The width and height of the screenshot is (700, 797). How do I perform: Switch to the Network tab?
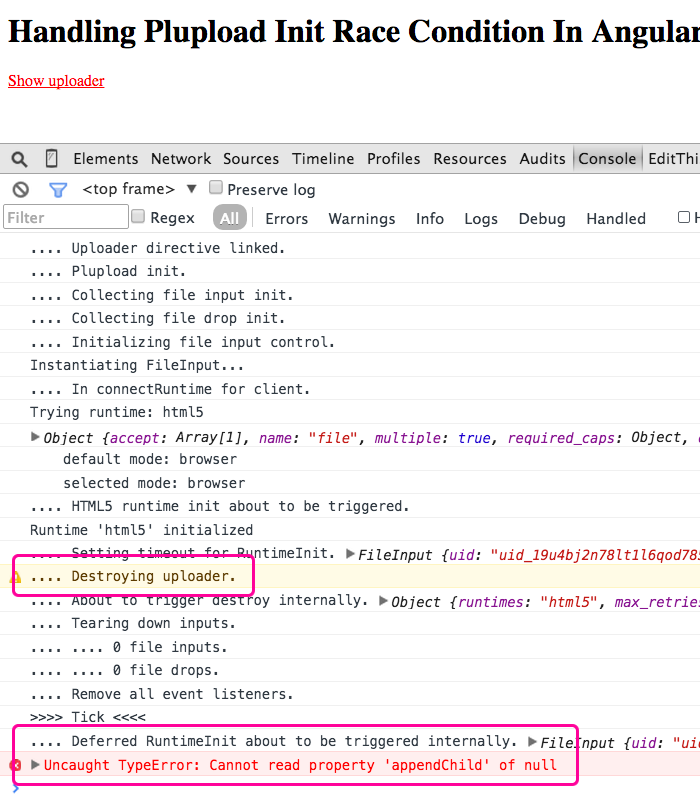181,159
